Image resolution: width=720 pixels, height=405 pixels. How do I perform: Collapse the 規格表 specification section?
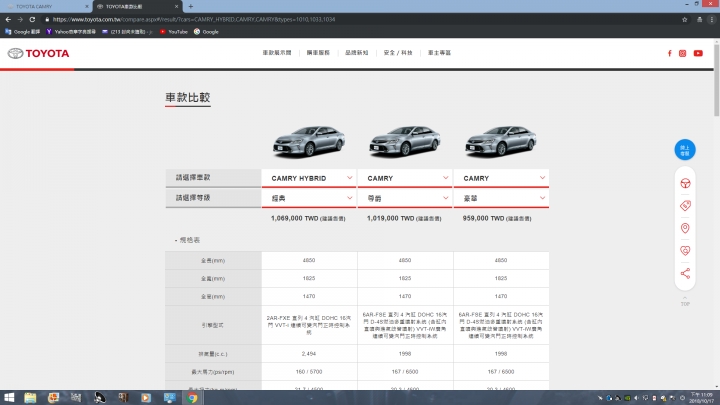coord(187,240)
